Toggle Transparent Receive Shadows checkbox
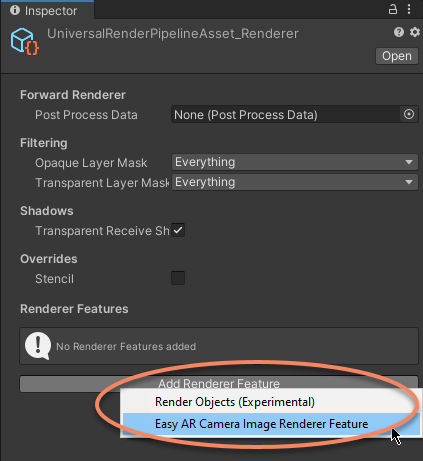This screenshot has height=461, width=423. click(x=178, y=230)
